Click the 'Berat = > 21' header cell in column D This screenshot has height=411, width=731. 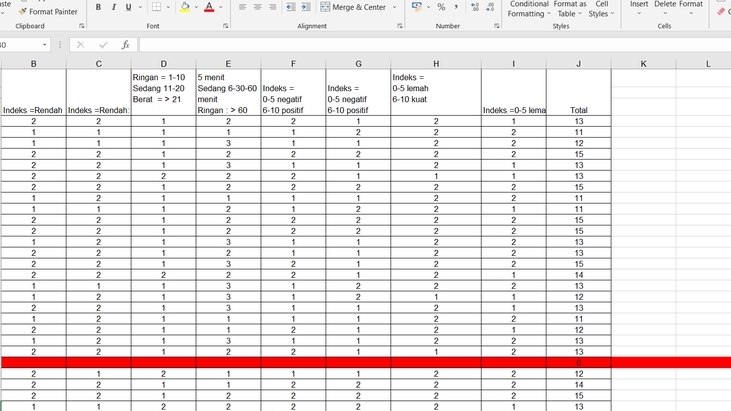(x=164, y=92)
